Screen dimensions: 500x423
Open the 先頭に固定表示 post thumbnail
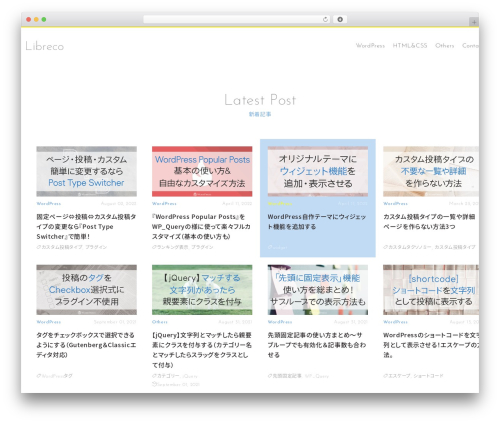click(318, 290)
